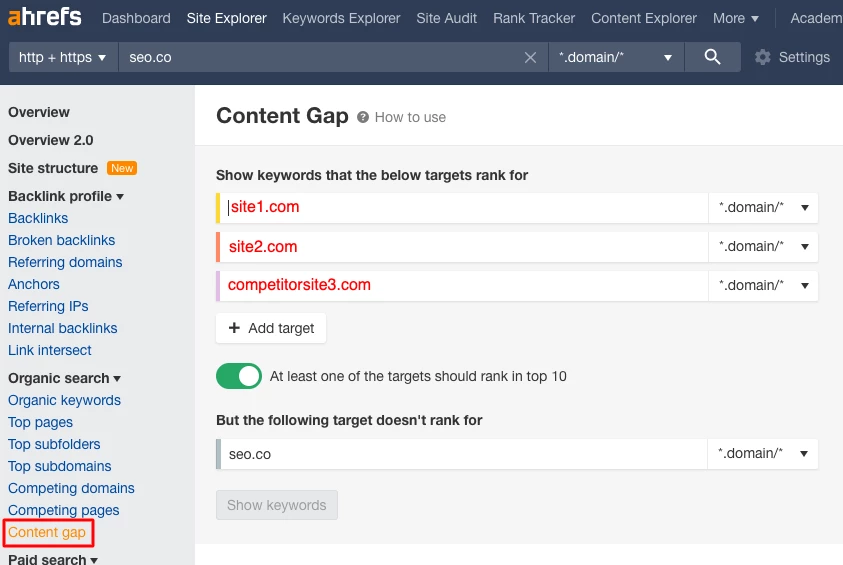Open Overview 2.0 in sidebar
Viewport: 843px width, 565px height.
tap(51, 140)
